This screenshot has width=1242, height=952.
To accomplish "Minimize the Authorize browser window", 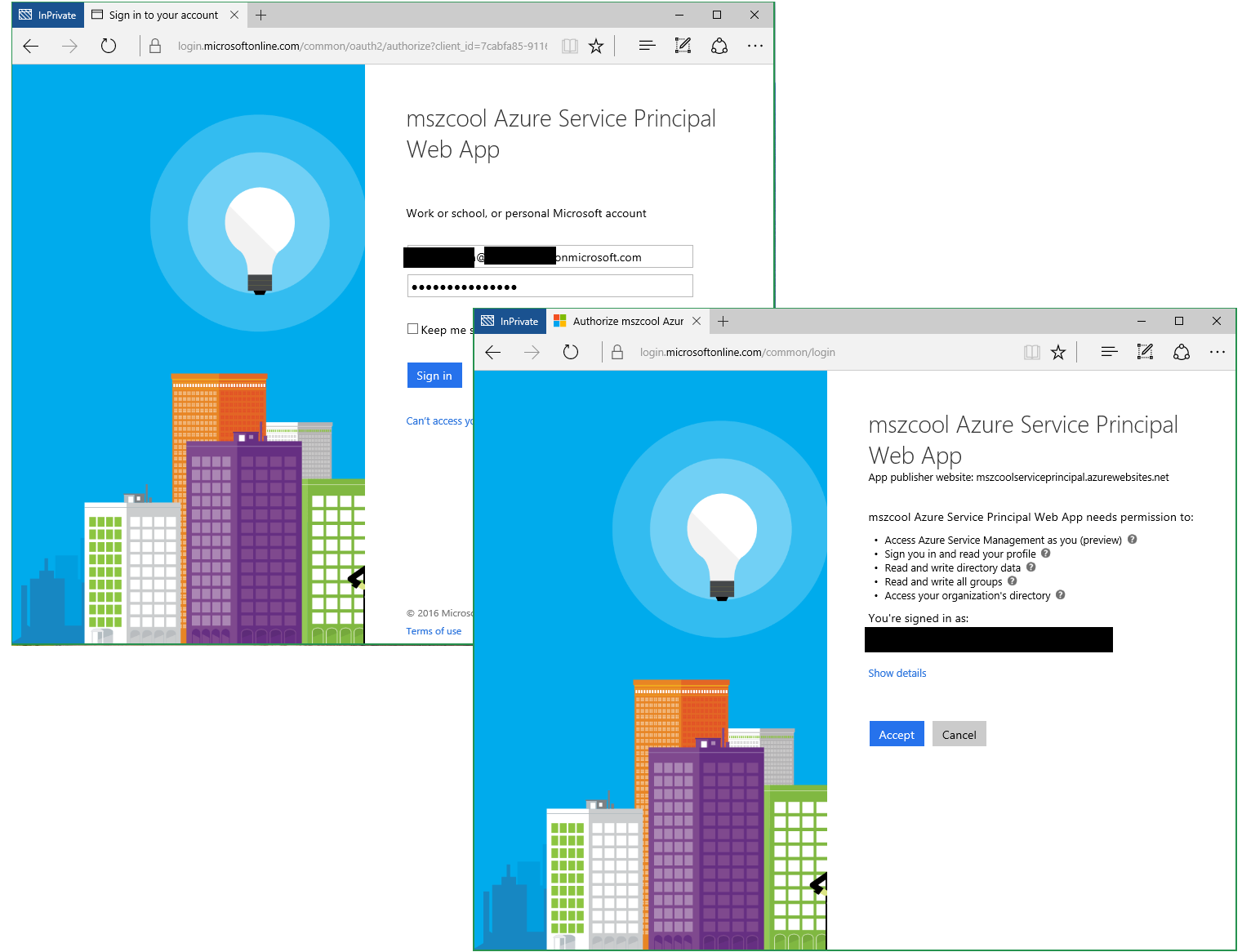I will coord(1142,321).
